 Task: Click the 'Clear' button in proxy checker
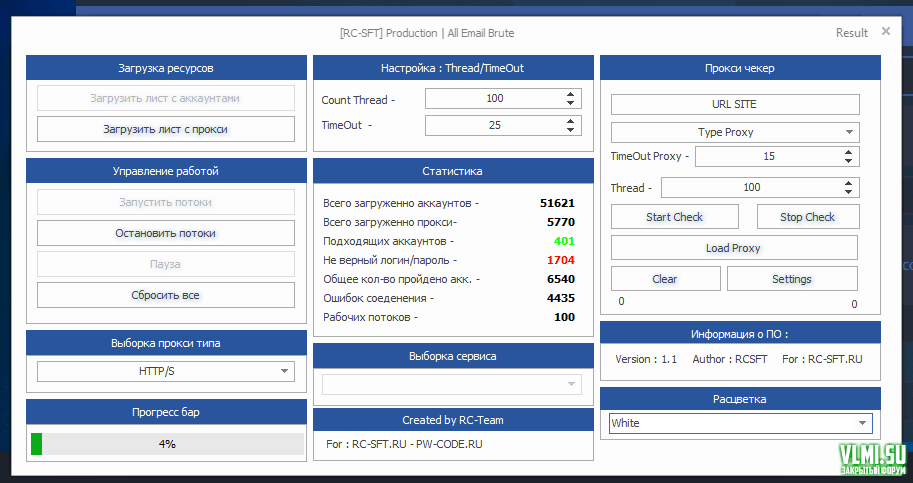tap(664, 279)
